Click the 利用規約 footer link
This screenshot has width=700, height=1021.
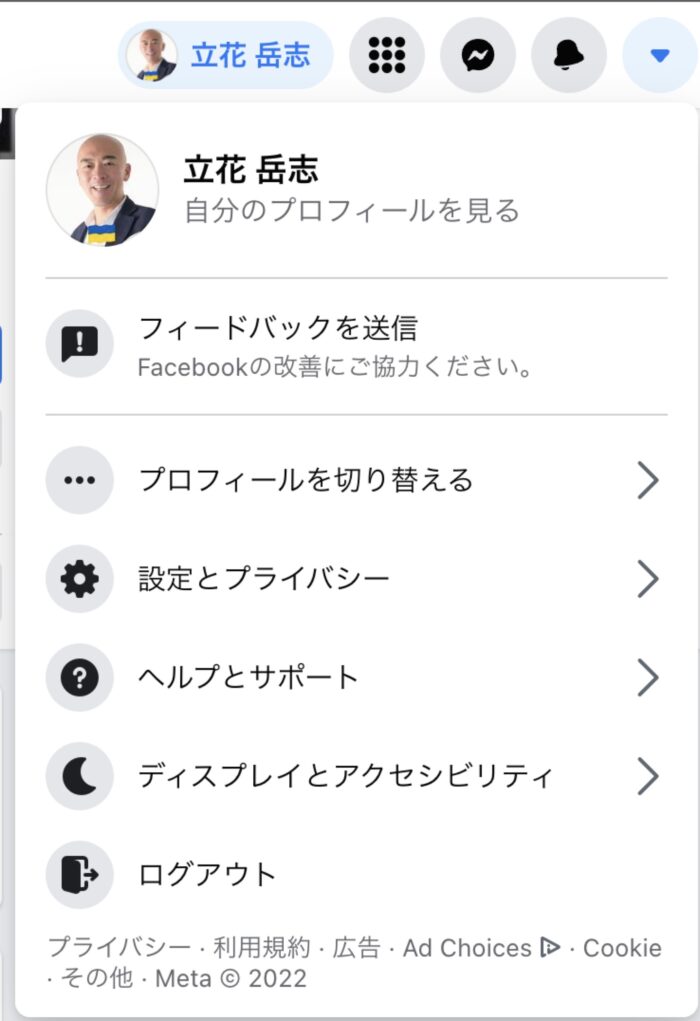[262, 947]
